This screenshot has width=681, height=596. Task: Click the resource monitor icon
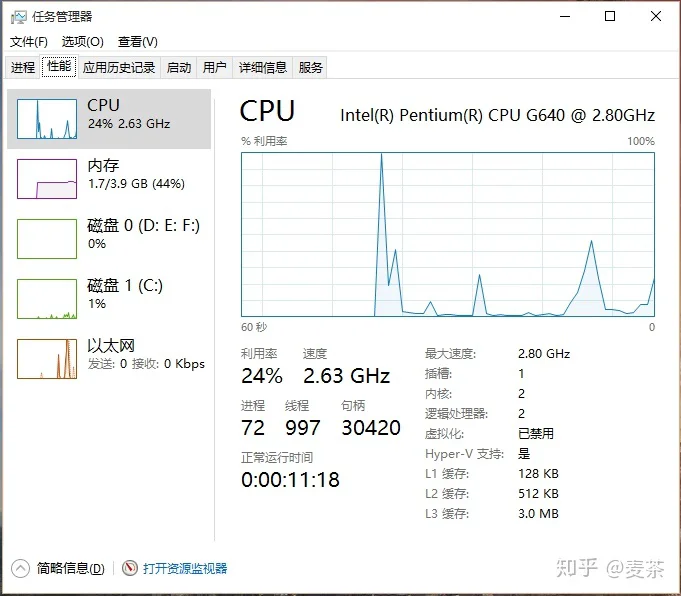129,568
